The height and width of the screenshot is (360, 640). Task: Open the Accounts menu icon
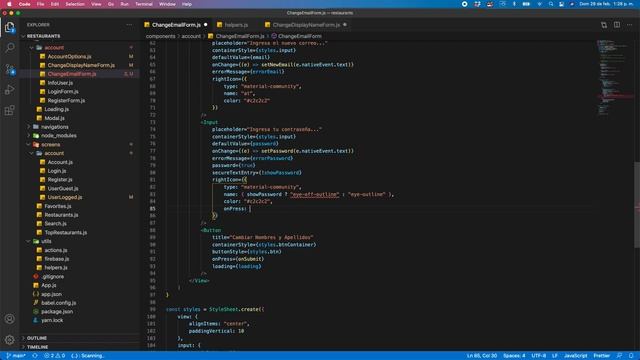pos(9,319)
